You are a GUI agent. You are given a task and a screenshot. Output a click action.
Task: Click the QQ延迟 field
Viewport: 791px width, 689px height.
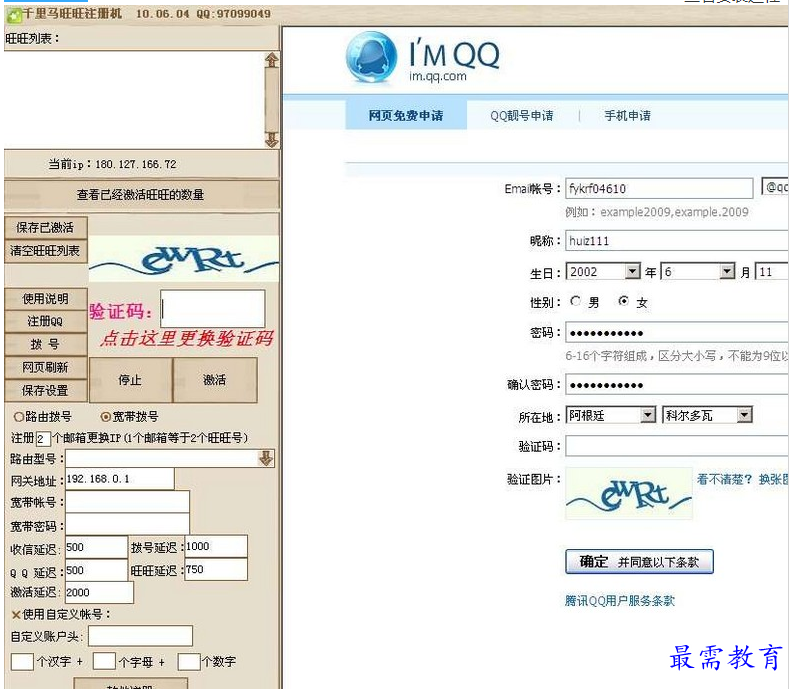point(96,570)
